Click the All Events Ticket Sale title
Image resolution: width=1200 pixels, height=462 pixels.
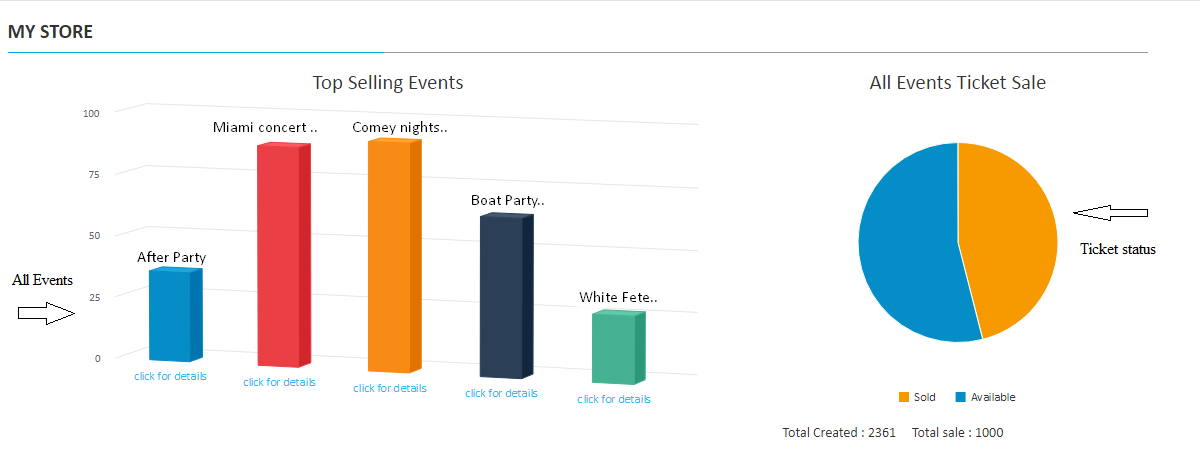tap(957, 83)
